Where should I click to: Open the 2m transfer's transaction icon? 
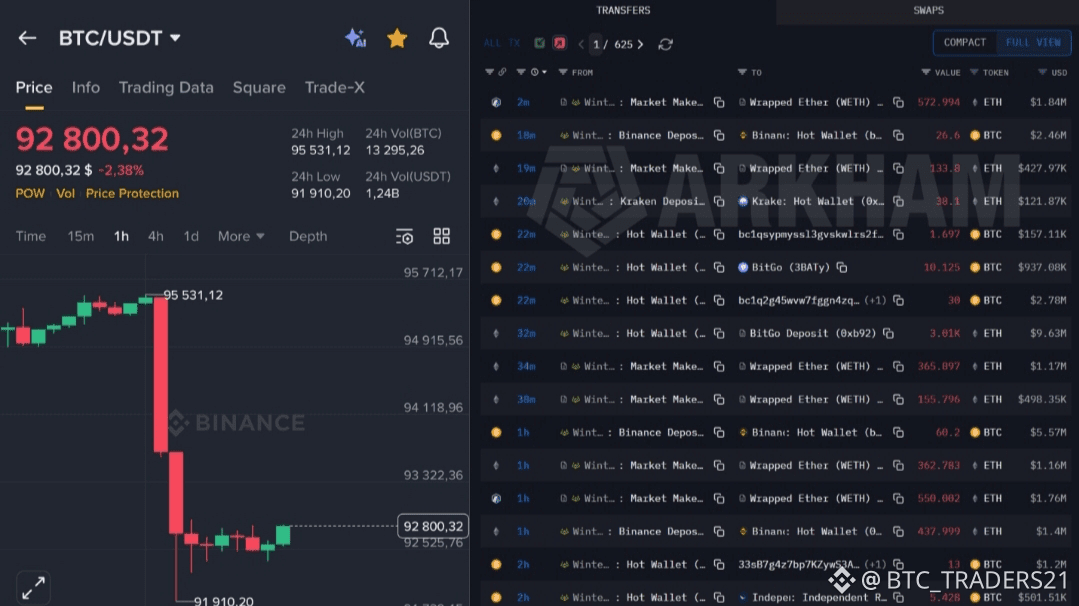(496, 102)
